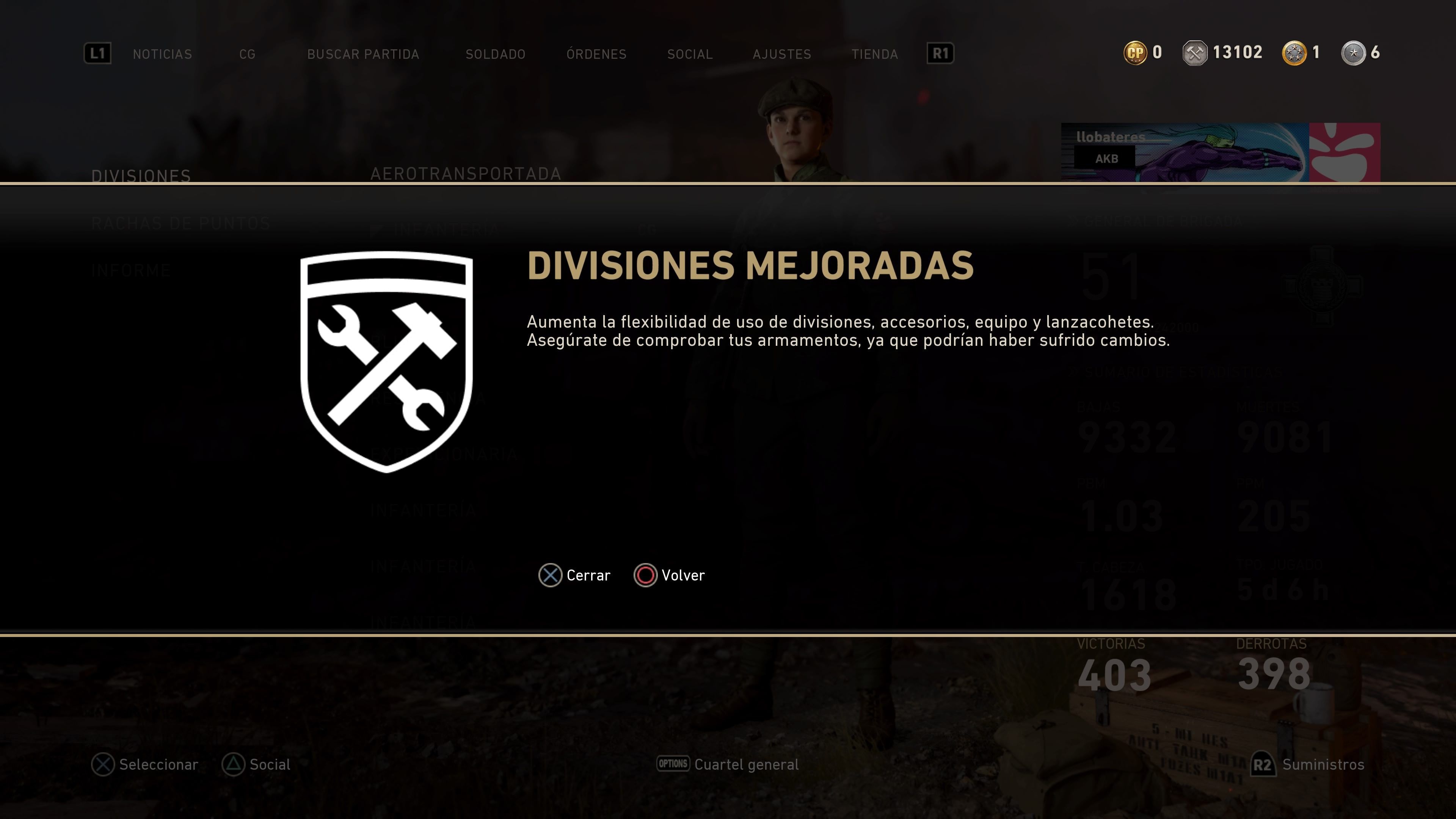Open the TIENDA tab

coord(874,54)
